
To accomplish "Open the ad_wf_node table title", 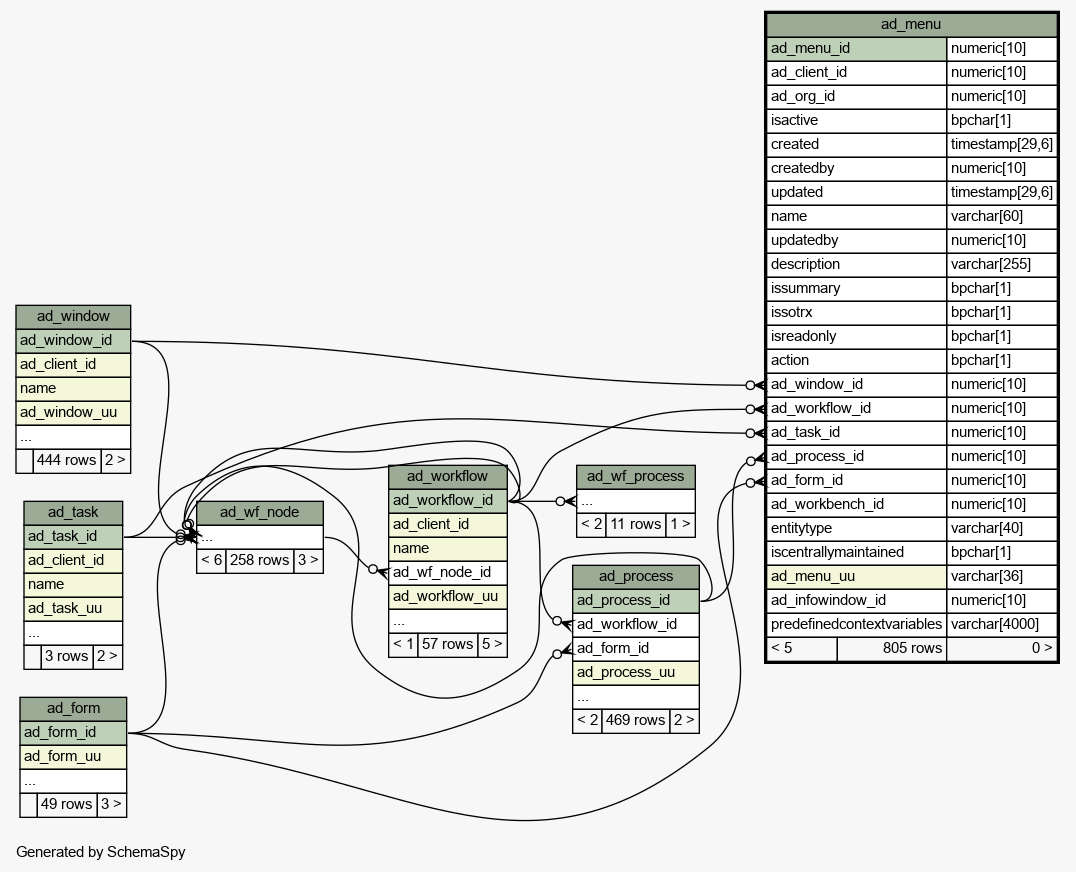I will pos(259,512).
